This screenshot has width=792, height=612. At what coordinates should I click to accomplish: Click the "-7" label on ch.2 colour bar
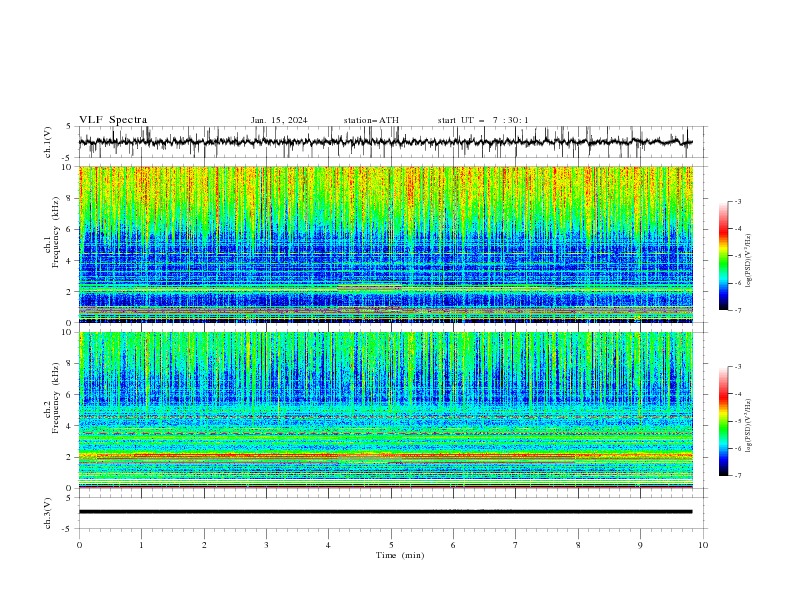[737, 476]
